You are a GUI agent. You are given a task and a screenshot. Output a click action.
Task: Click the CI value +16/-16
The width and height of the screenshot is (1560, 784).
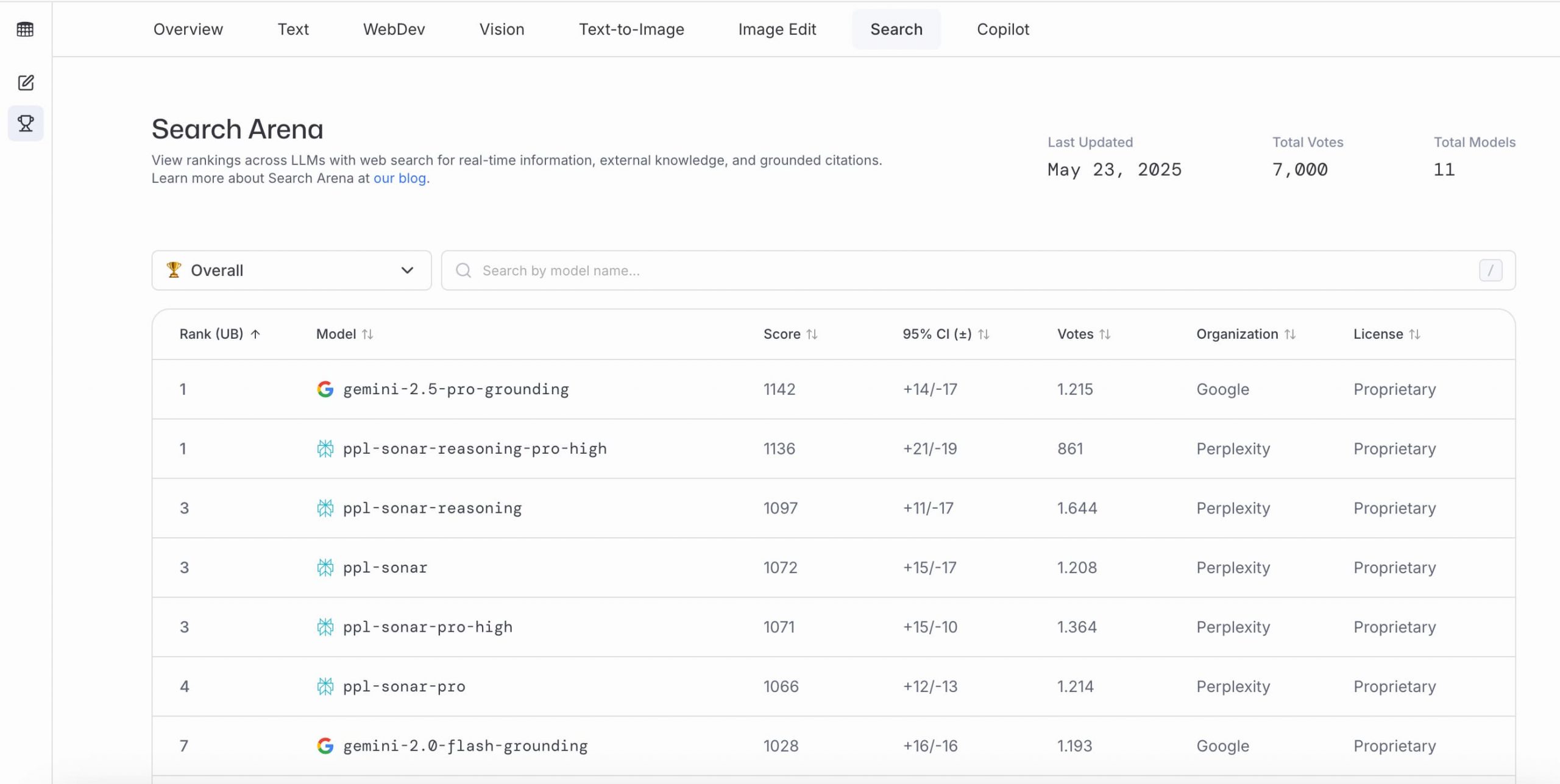coord(930,746)
